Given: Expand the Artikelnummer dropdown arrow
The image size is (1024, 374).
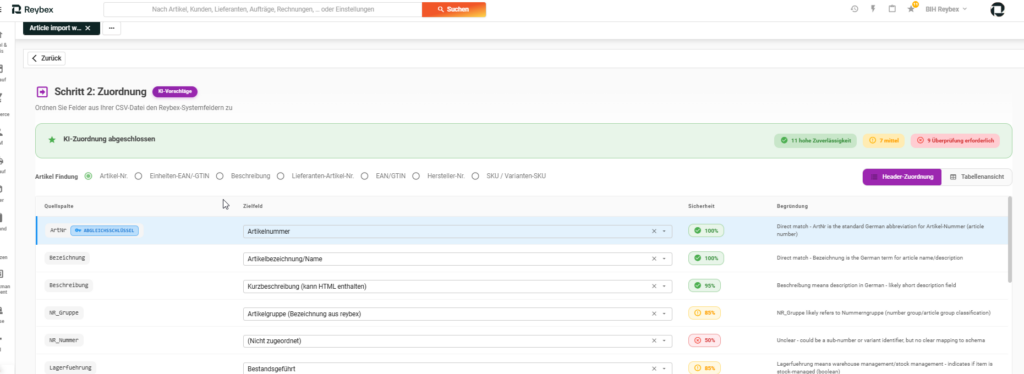Looking at the screenshot, I should coord(665,231).
